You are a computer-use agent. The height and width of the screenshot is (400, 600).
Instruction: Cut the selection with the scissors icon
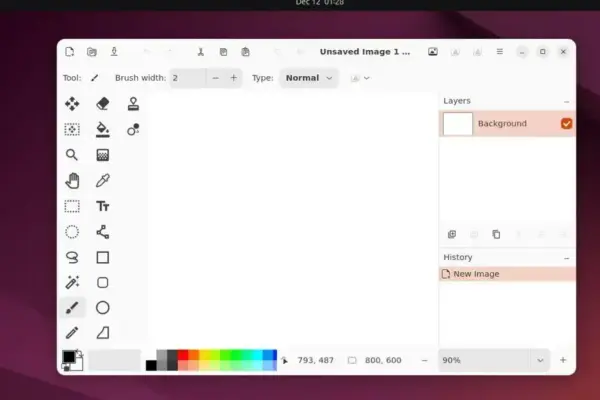click(201, 52)
